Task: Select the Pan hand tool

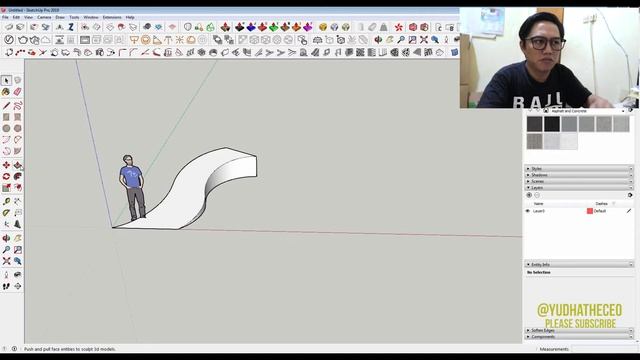Action: [x=18, y=238]
